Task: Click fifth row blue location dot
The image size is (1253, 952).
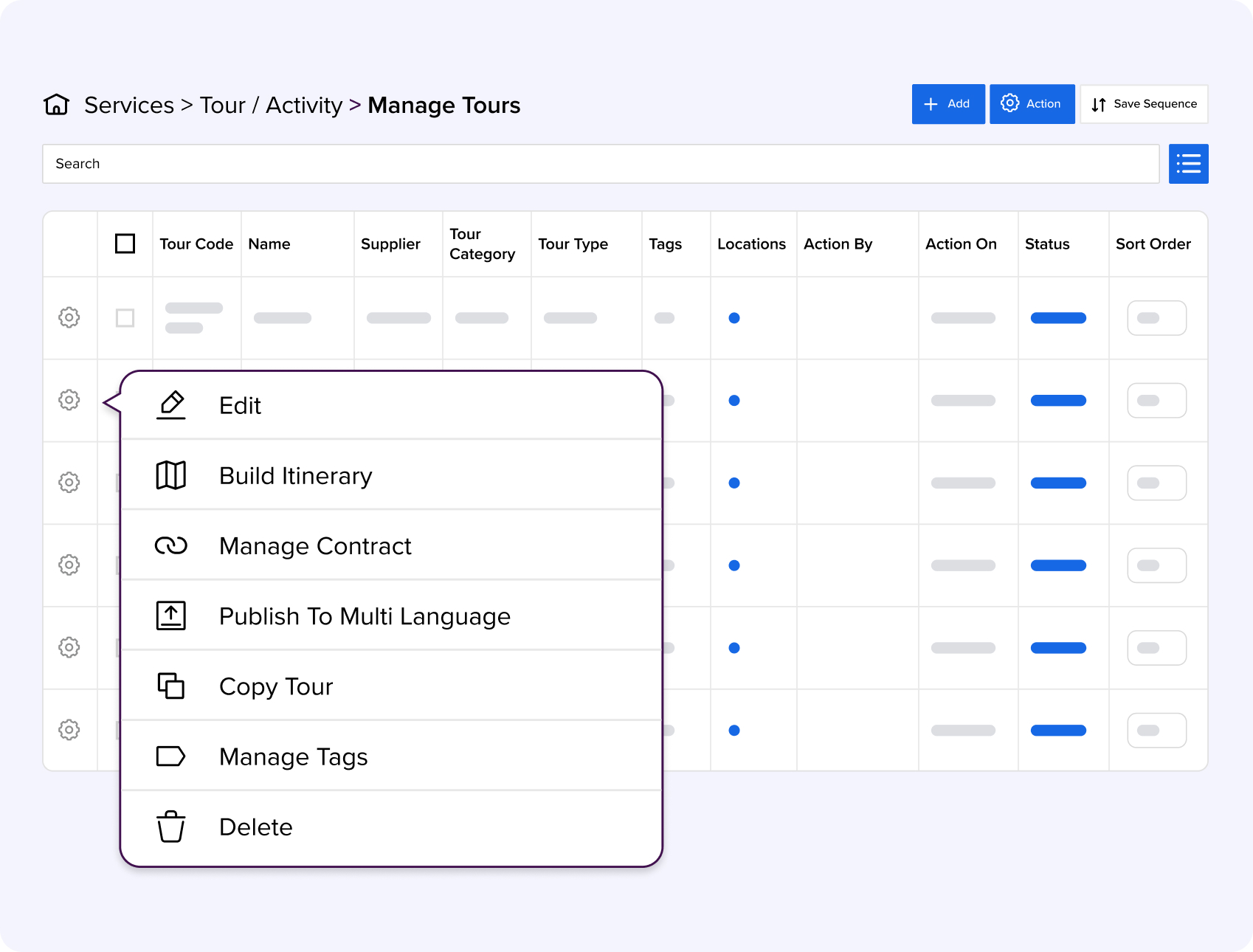Action: (x=734, y=648)
